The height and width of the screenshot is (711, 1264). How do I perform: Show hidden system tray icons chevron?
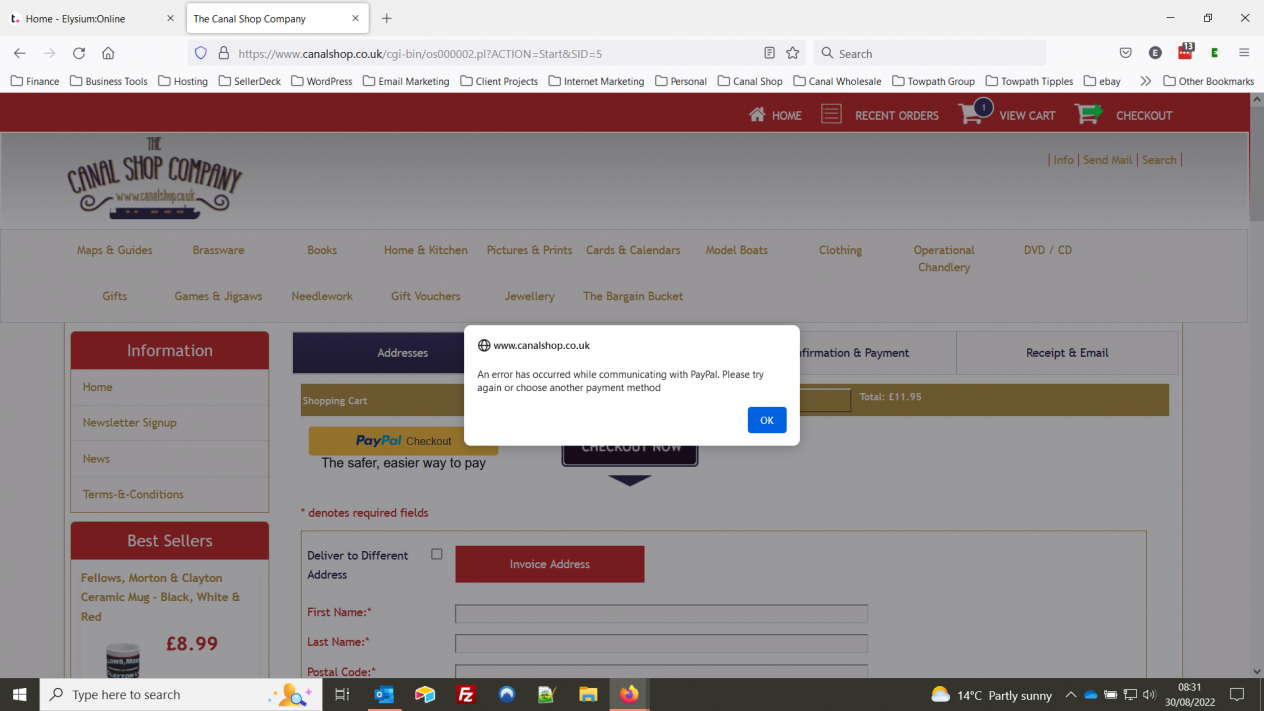pos(1070,694)
